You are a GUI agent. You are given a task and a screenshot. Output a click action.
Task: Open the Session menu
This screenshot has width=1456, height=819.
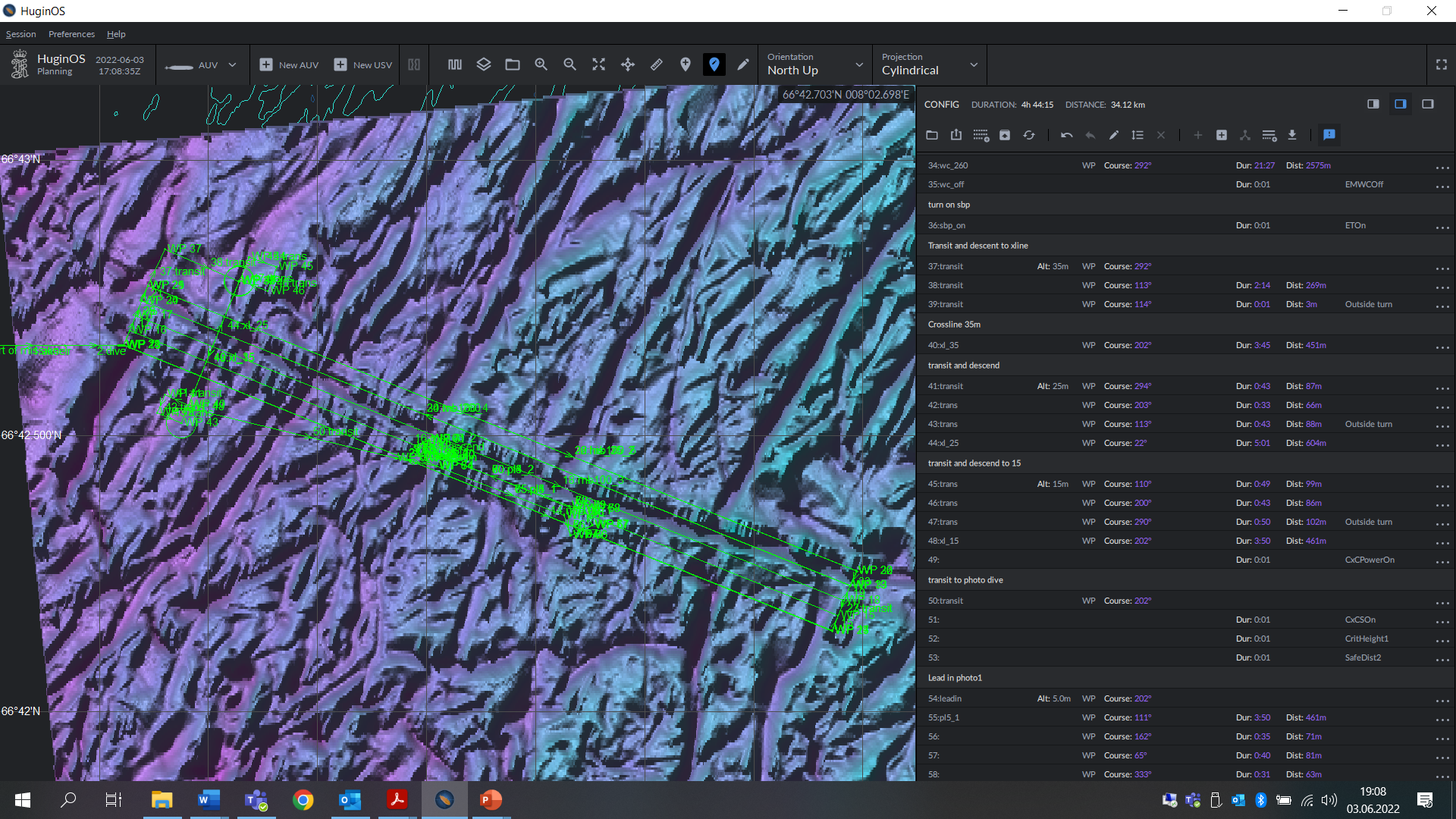tap(20, 34)
